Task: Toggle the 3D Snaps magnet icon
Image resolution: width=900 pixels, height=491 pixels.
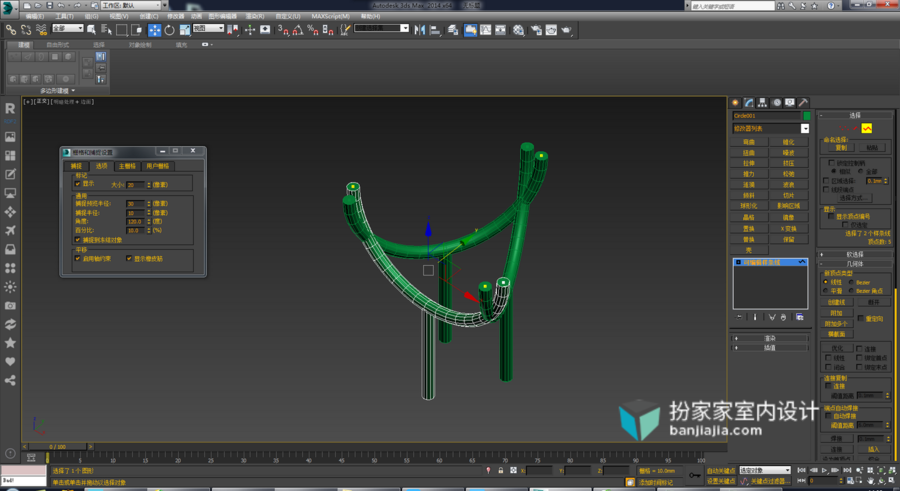Action: [x=284, y=30]
